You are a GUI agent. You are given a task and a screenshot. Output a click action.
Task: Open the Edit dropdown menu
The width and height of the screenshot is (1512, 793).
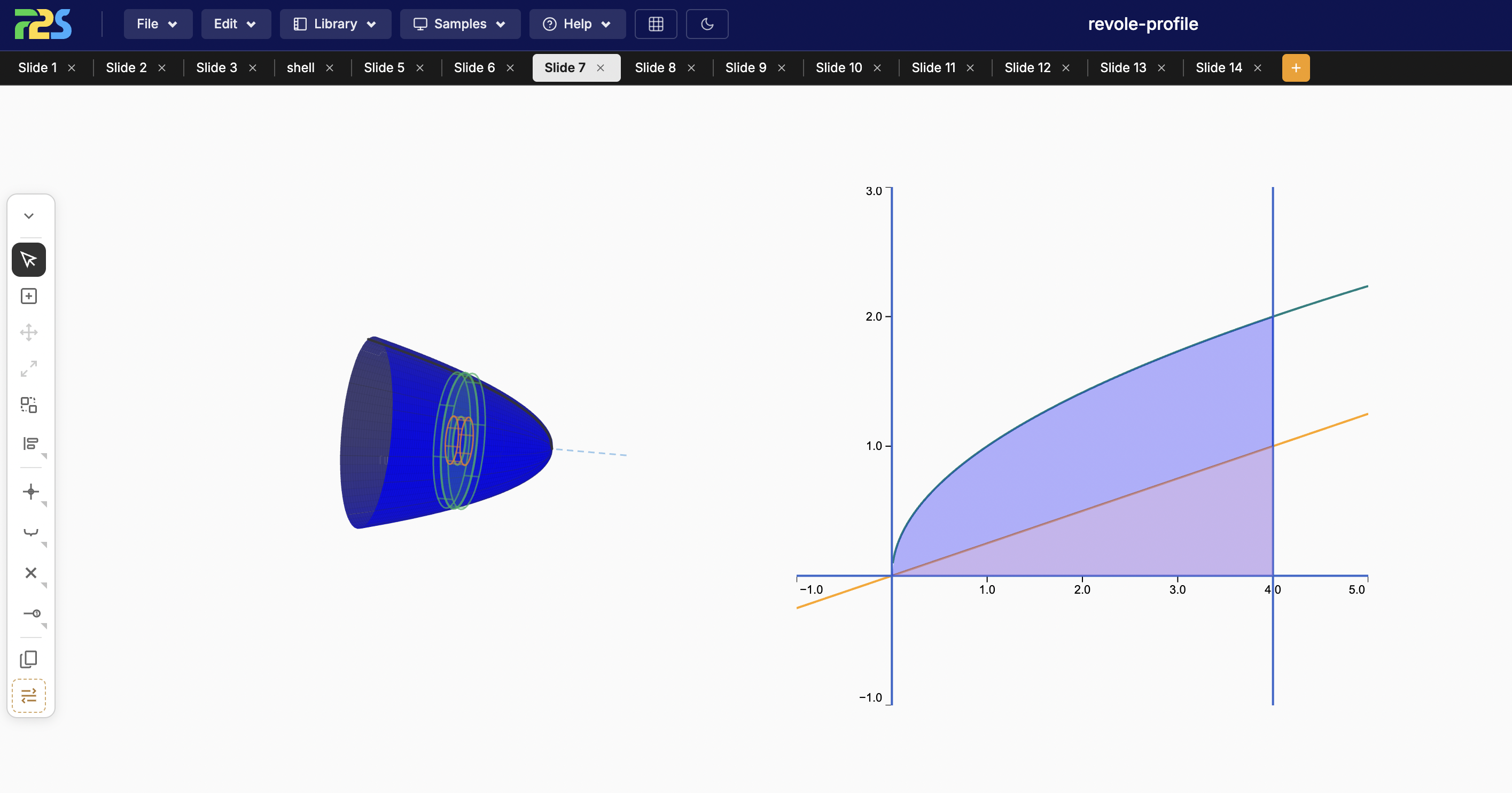tap(236, 24)
